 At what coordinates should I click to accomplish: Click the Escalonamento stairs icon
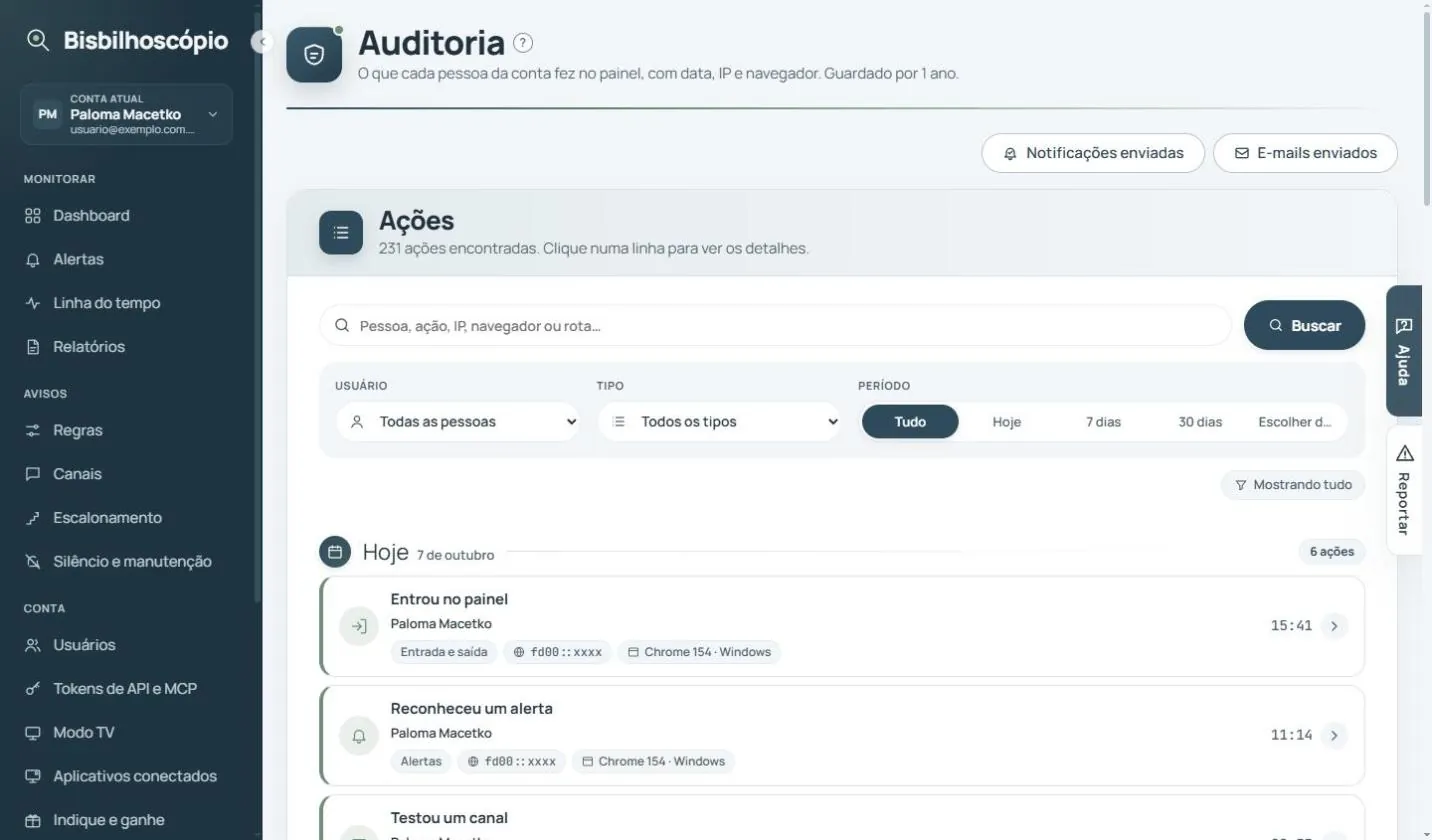point(33,518)
